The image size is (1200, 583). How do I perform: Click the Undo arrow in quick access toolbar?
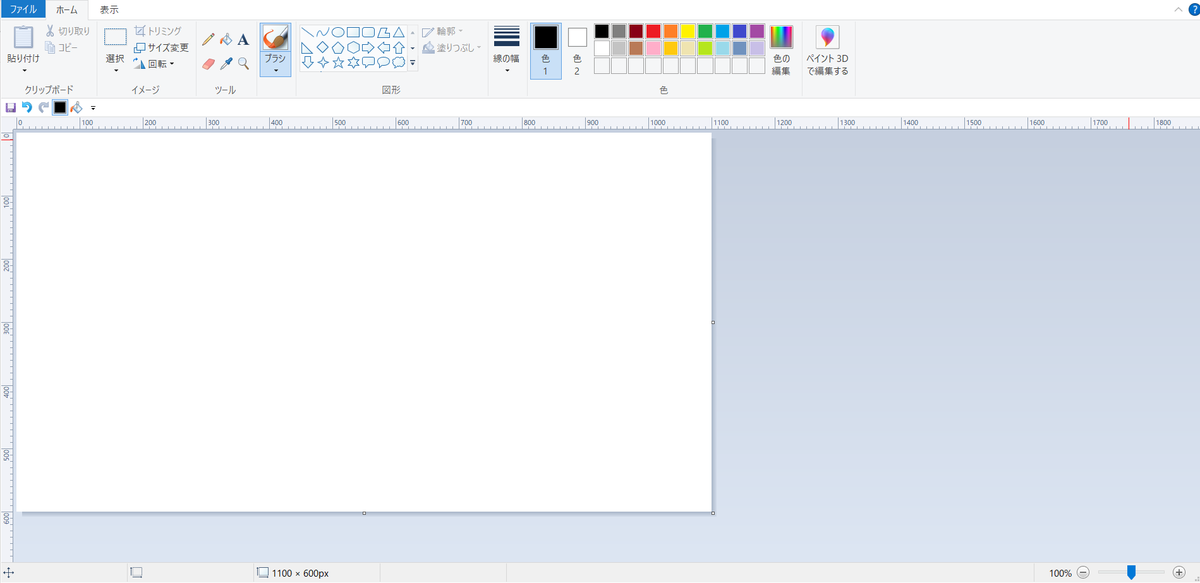click(27, 107)
